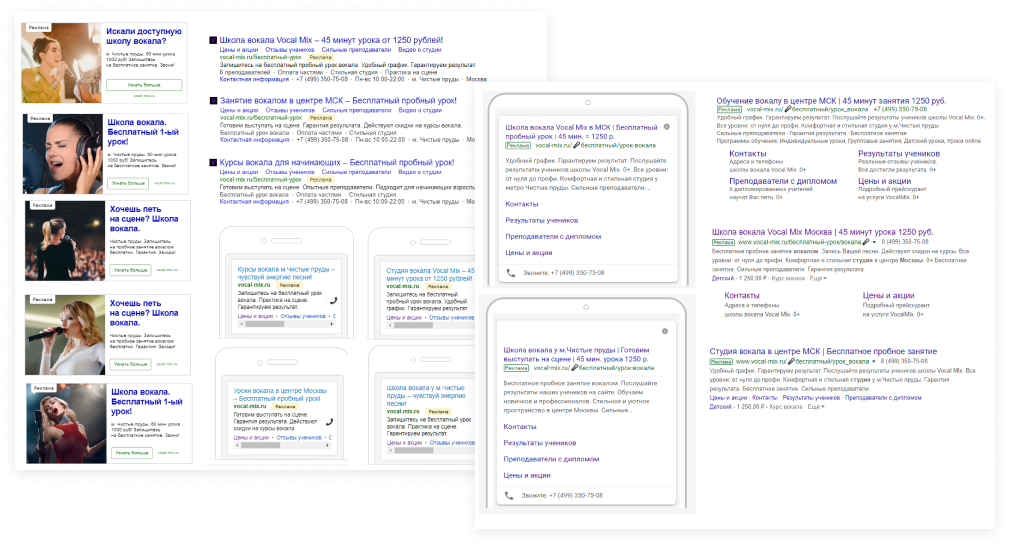The height and width of the screenshot is (547, 1010).
Task: Click 'Детский' under 'Школа вокала Vocal Mix Москва' ad
Action: 722,278
